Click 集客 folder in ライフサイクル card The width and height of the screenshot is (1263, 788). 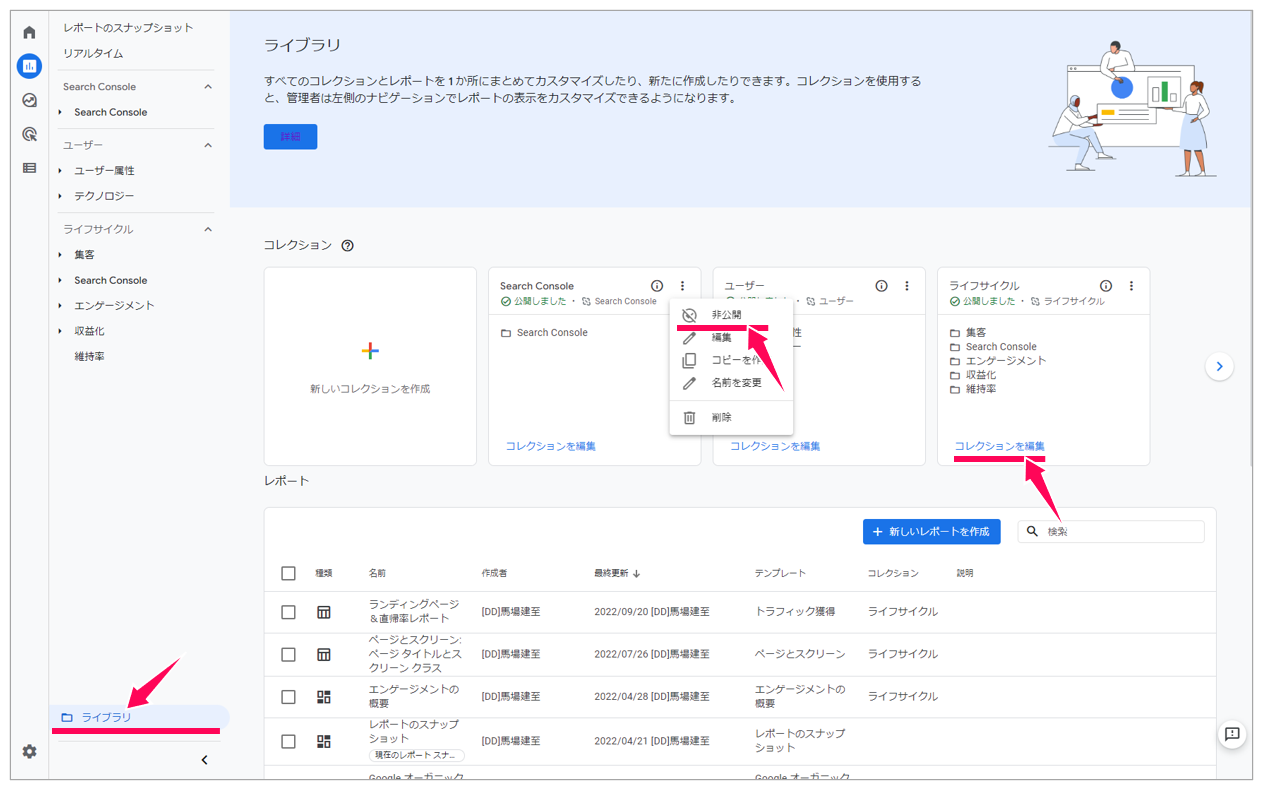pos(976,333)
